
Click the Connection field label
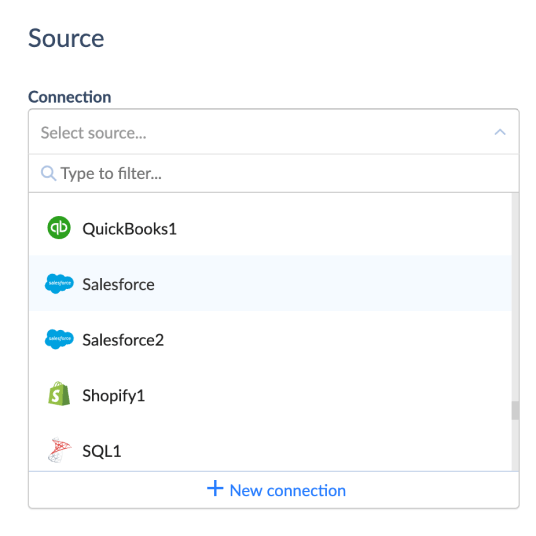pyautogui.click(x=69, y=97)
